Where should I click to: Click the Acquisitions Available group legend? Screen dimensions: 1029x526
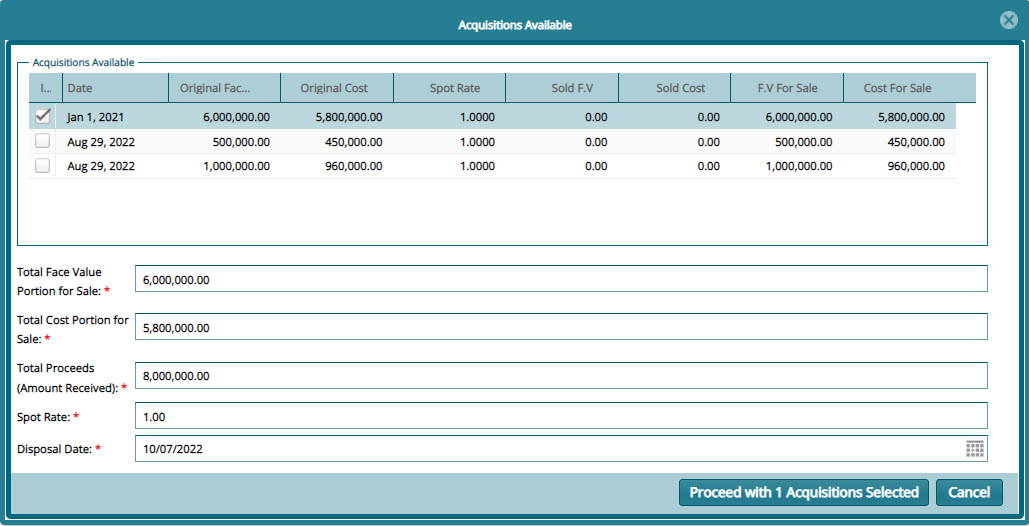point(83,62)
